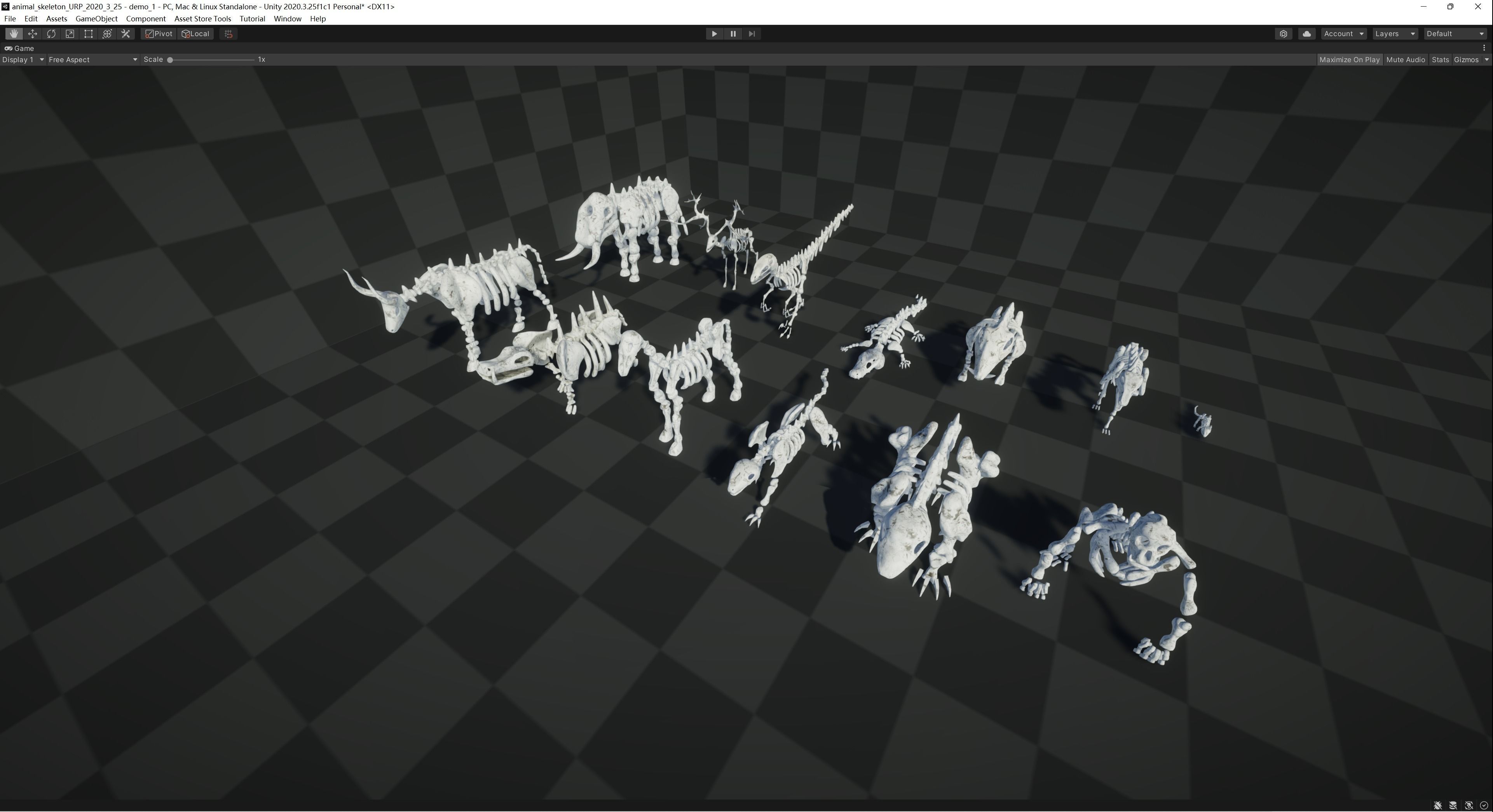Close the Unity editor window
1493x812 pixels.
point(1477,6)
